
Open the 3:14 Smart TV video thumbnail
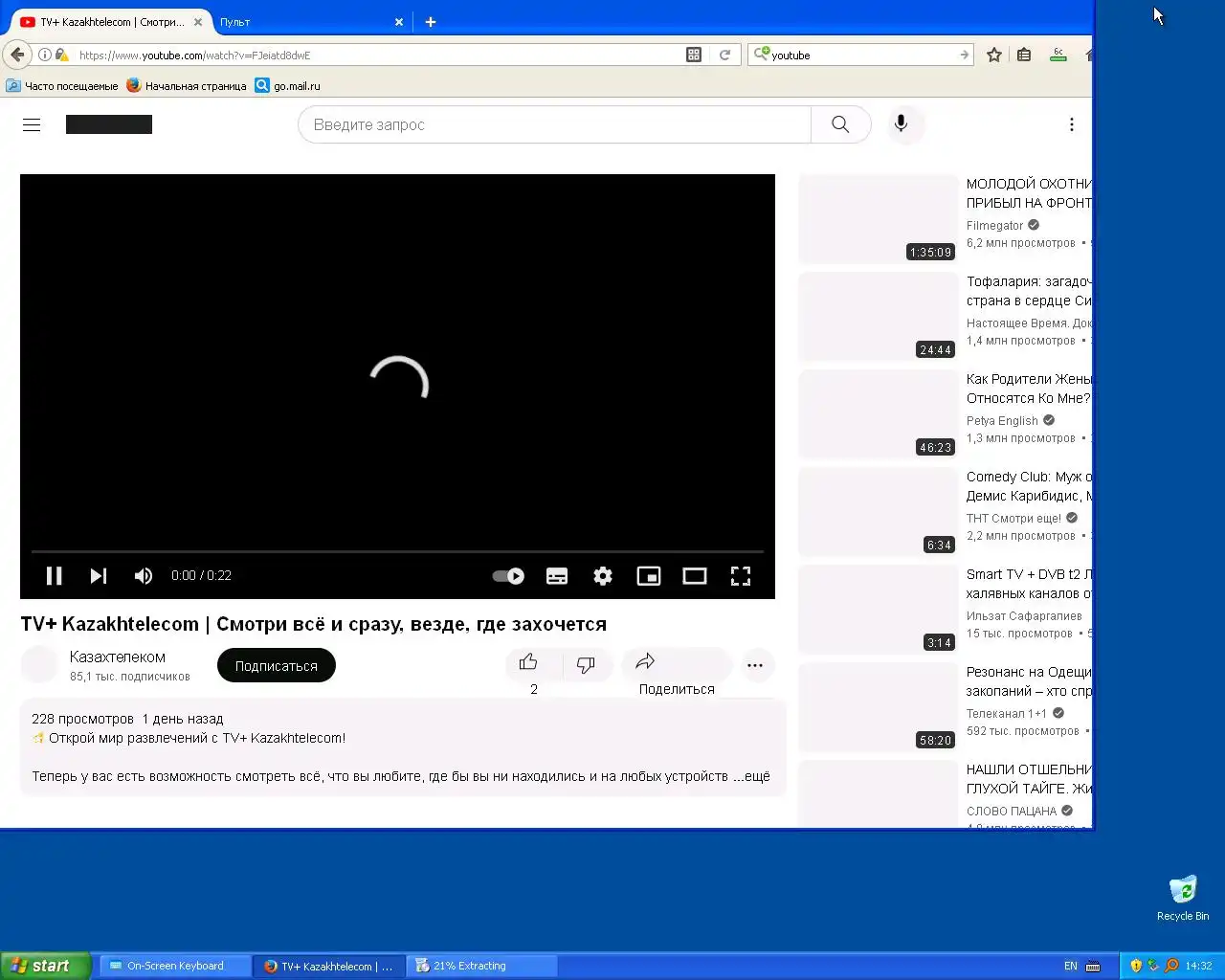[879, 610]
